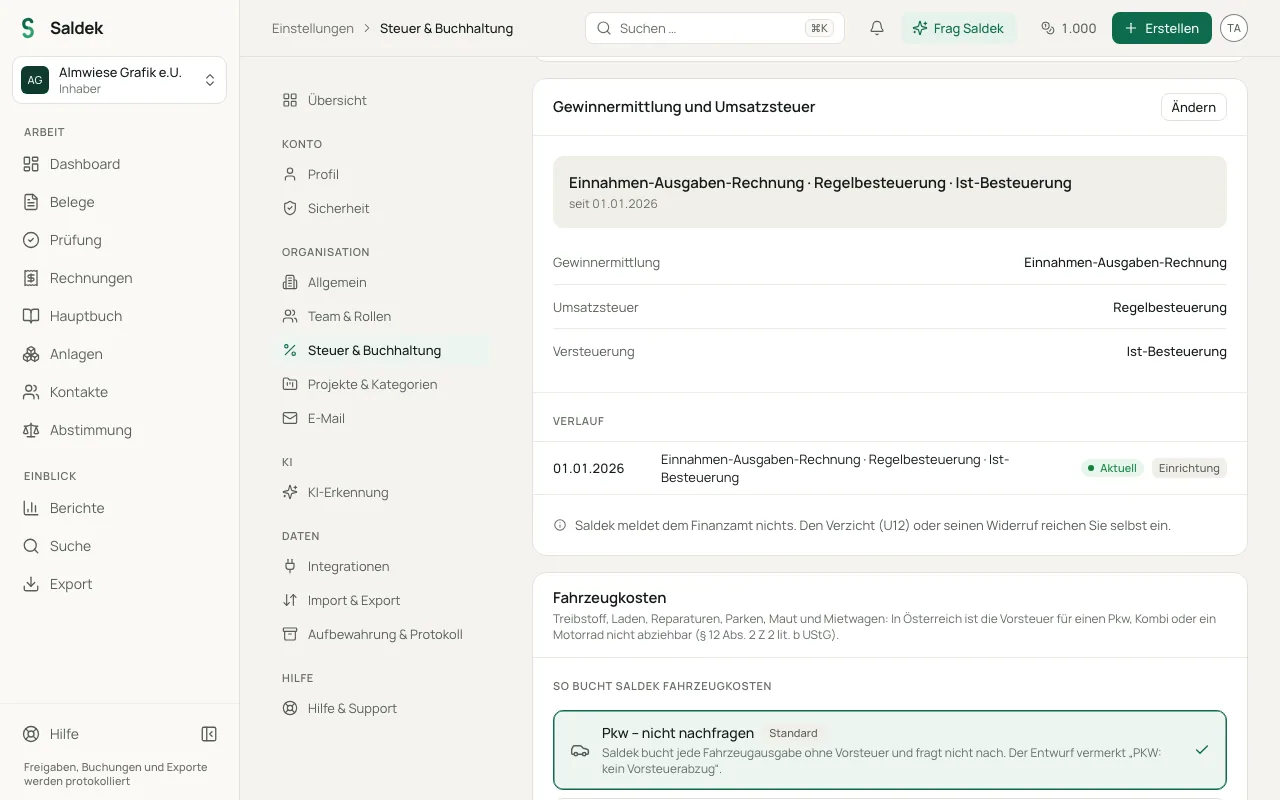Click the Berichte bar chart icon

(31, 508)
